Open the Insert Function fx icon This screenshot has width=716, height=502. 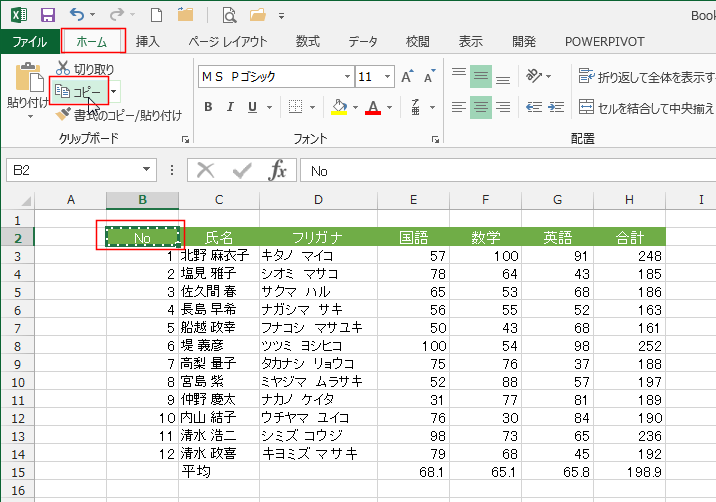tap(278, 171)
